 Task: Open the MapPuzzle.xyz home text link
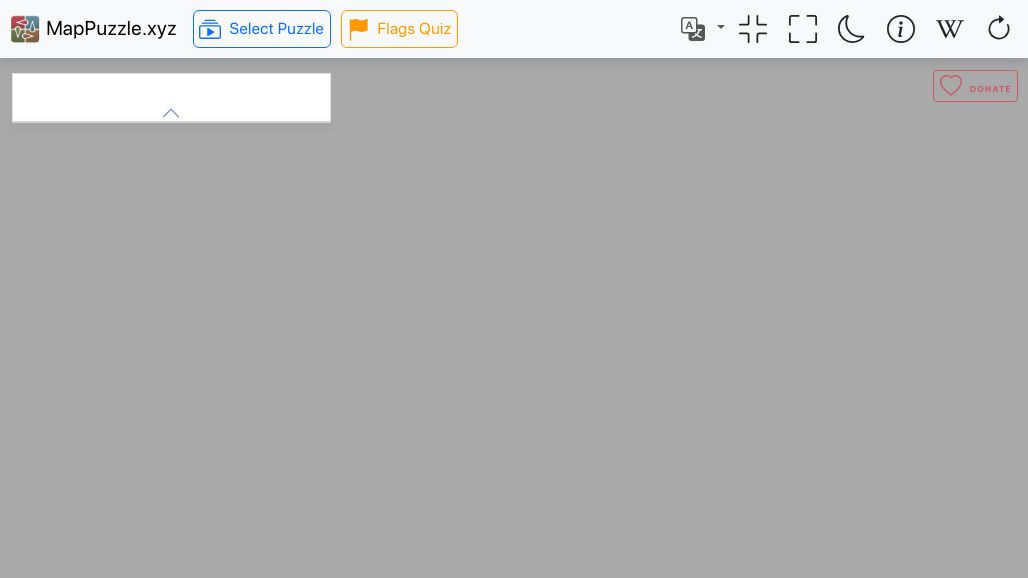coord(111,29)
